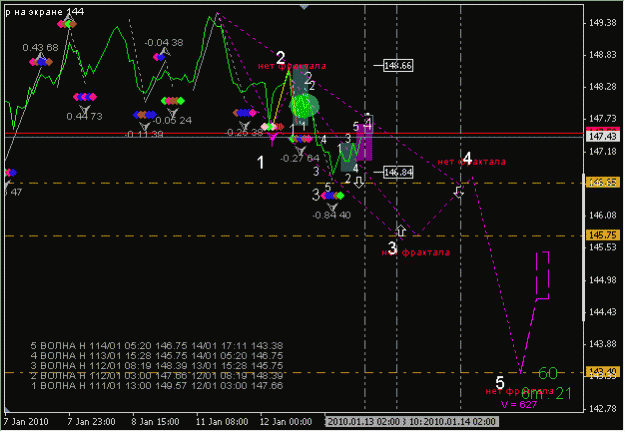Click the 'нет фрактала' label under wave 3
625x432 pixels.
click(x=416, y=252)
